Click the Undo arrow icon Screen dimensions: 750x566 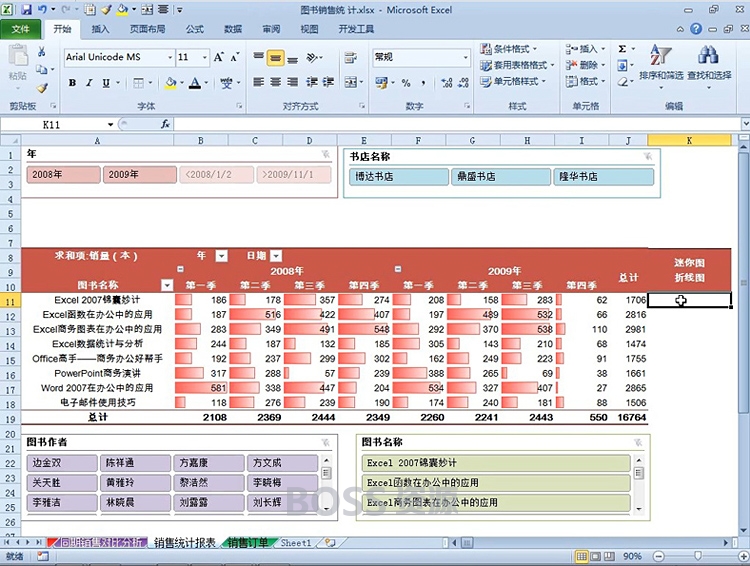coord(43,9)
